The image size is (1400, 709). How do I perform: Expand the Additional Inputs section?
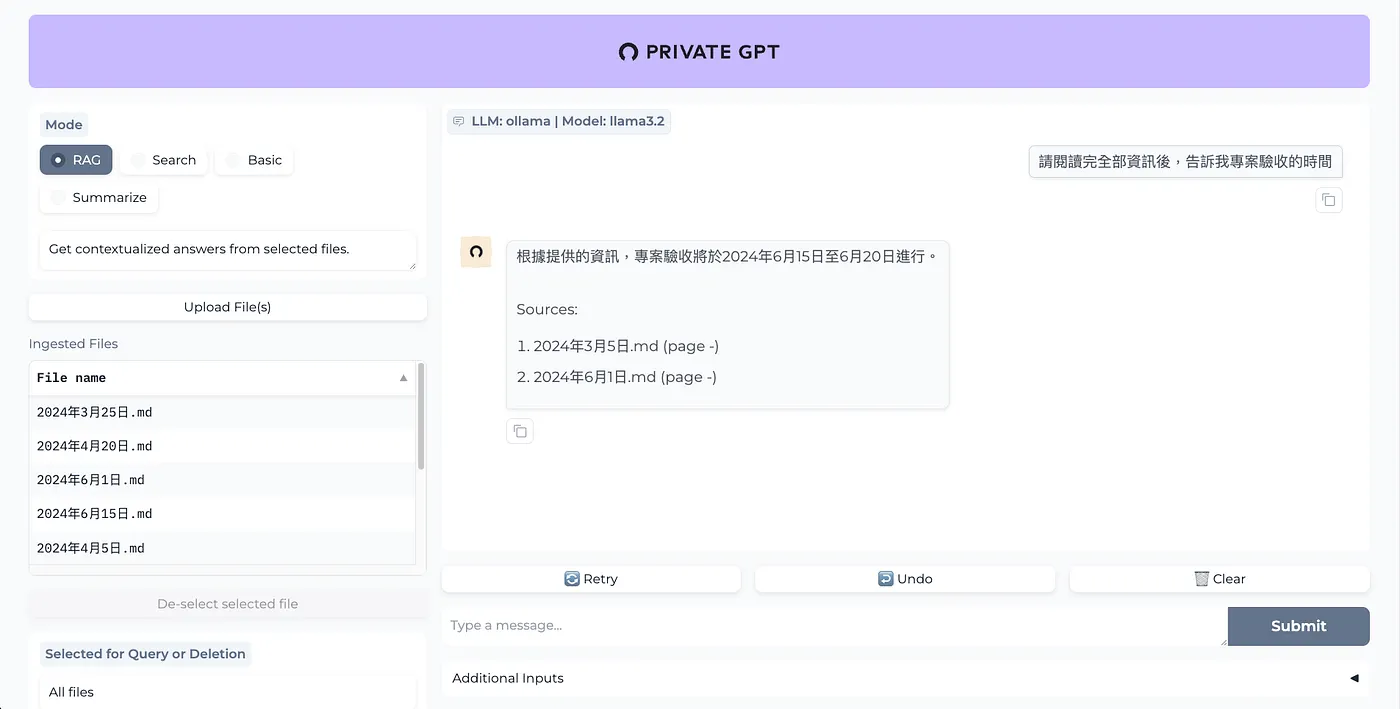pyautogui.click(x=905, y=678)
